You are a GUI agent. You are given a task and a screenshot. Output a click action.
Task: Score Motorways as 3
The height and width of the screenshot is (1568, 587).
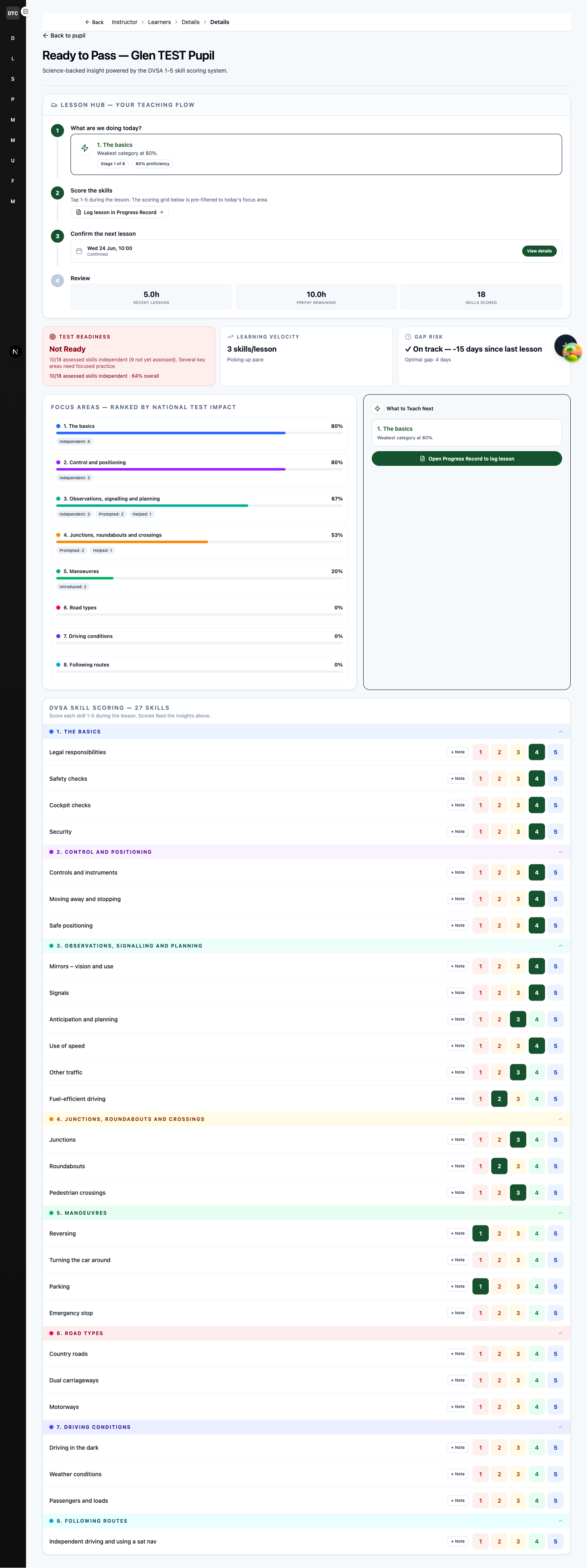coord(518,1407)
